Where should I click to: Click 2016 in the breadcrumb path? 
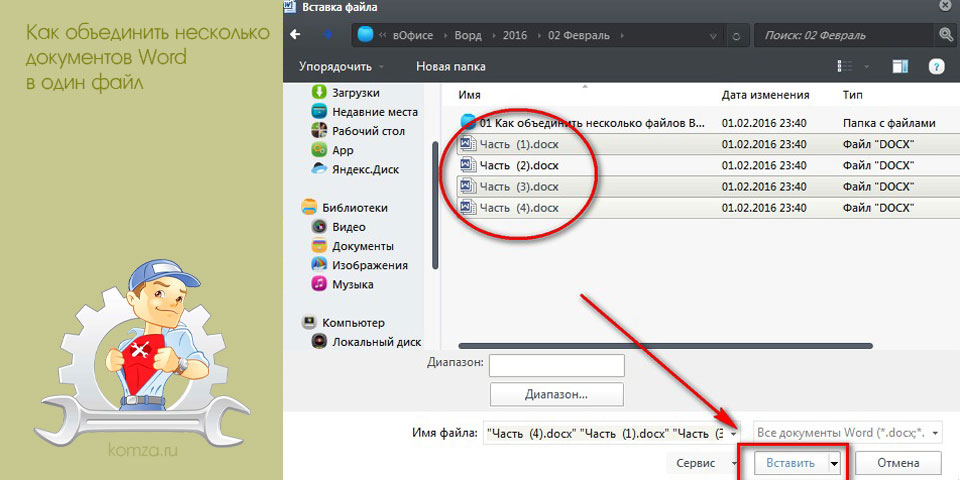pyautogui.click(x=515, y=36)
